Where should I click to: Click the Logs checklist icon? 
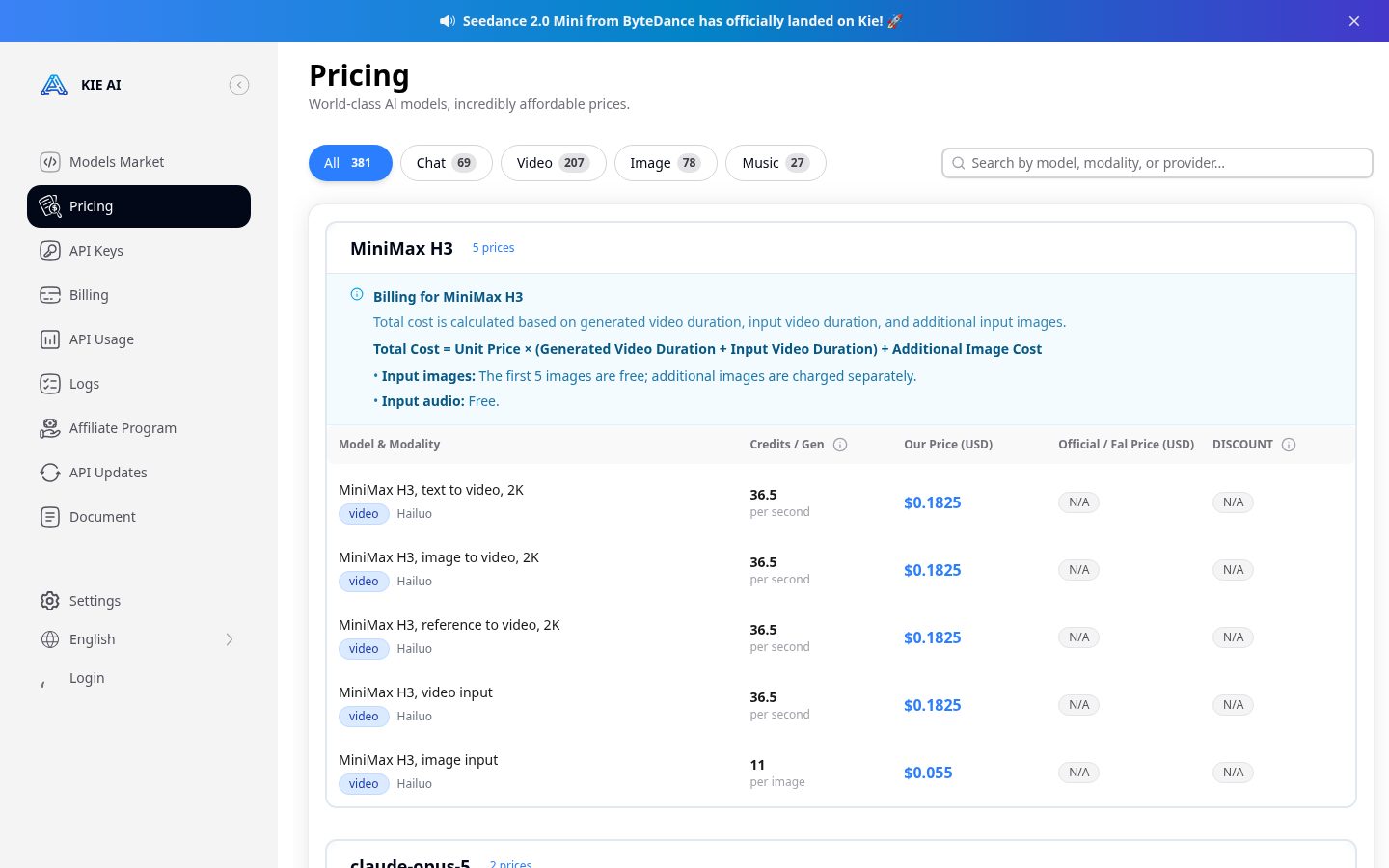(x=50, y=384)
